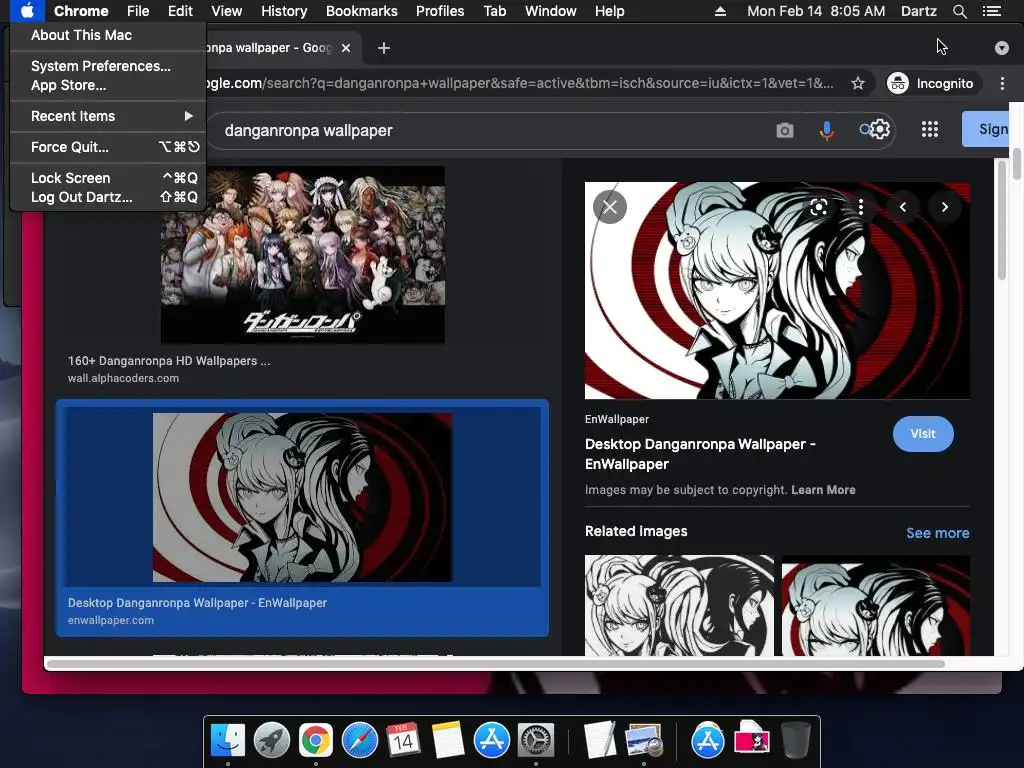
Task: Open the View menu
Action: pyautogui.click(x=226, y=11)
